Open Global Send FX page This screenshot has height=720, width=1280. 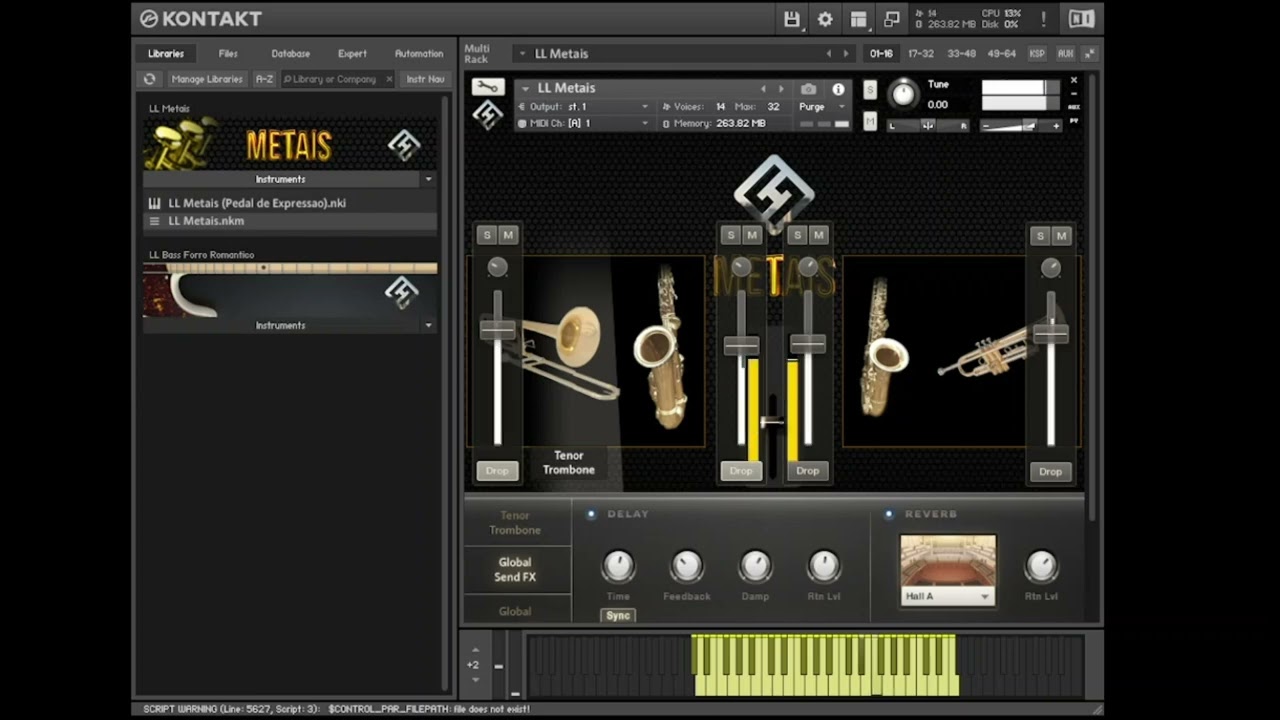click(515, 570)
